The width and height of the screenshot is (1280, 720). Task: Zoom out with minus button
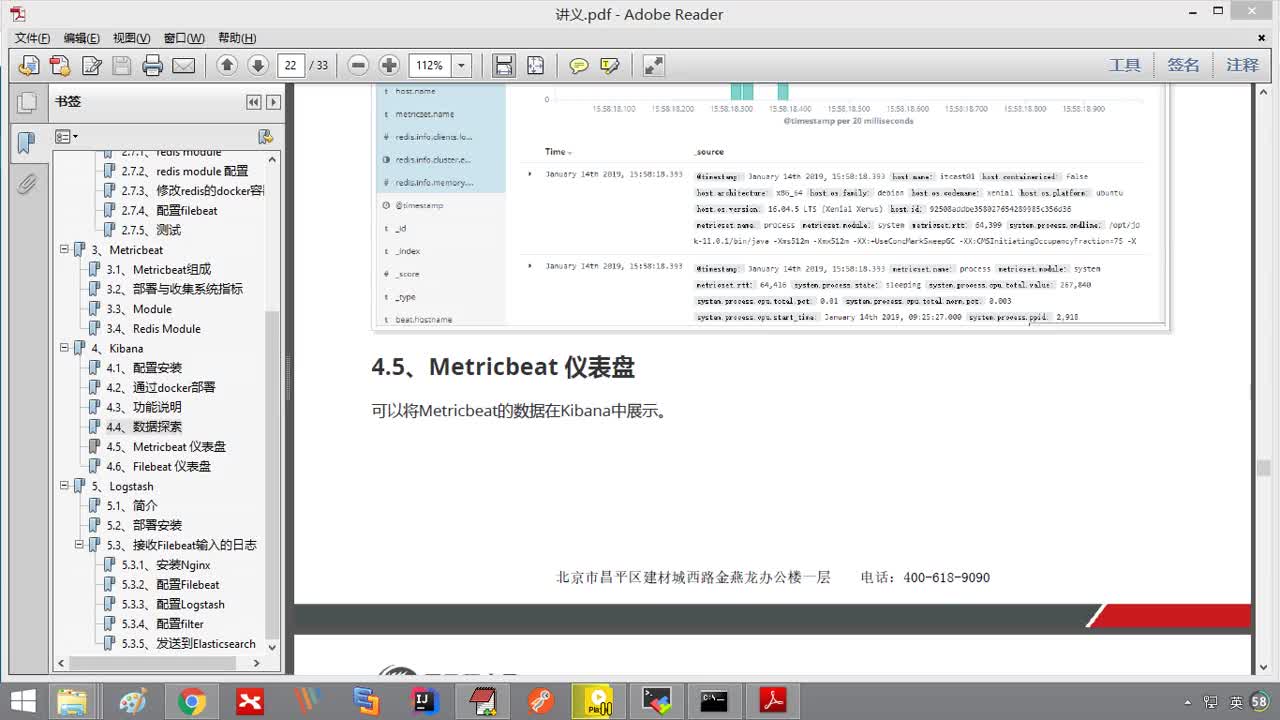click(359, 65)
